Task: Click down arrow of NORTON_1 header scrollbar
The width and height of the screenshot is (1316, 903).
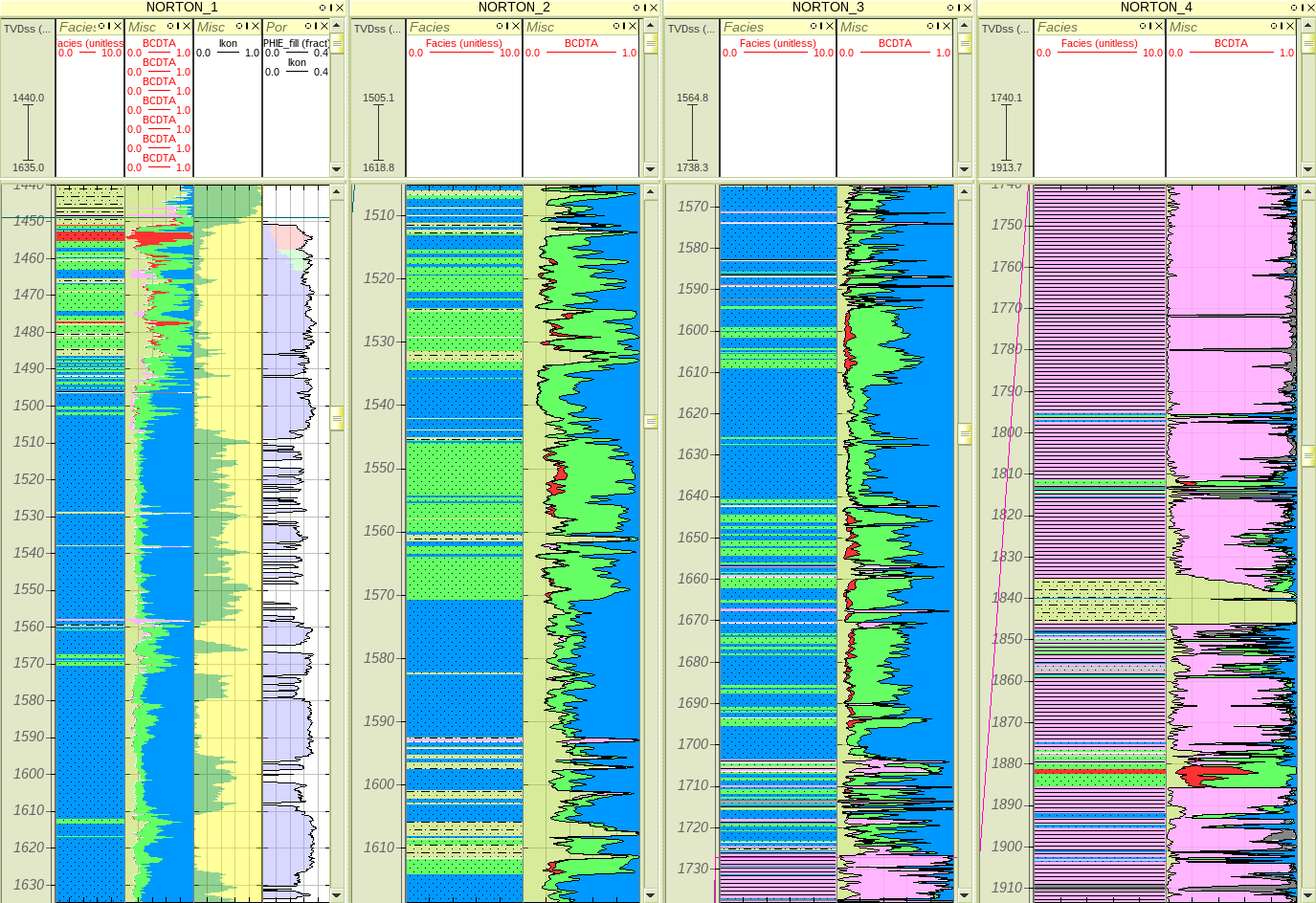Action: (337, 169)
